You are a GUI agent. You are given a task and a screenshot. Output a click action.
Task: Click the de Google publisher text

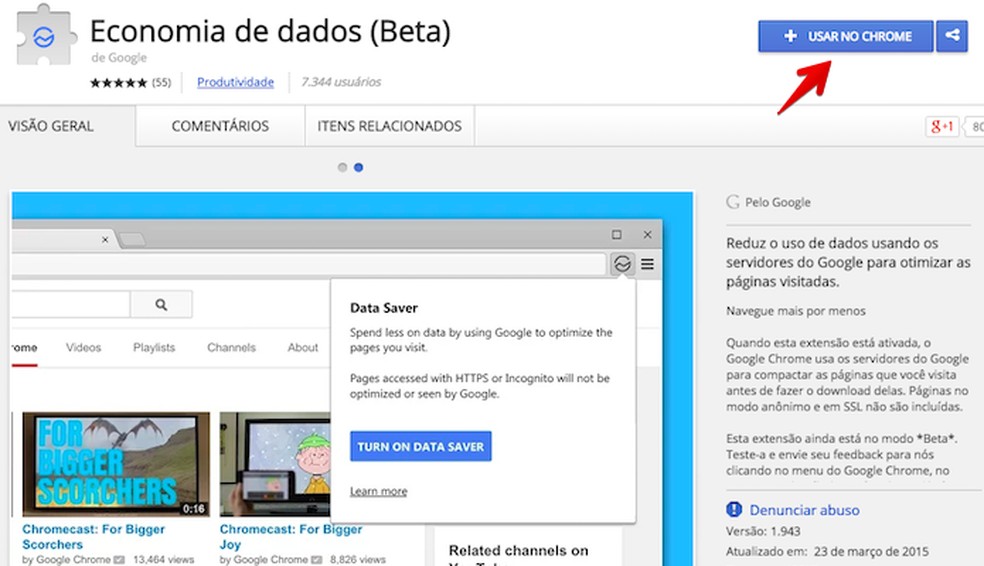119,58
